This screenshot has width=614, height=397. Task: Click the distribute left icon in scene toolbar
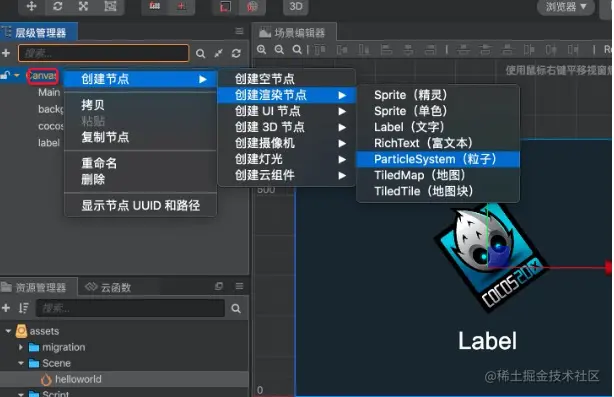point(529,50)
